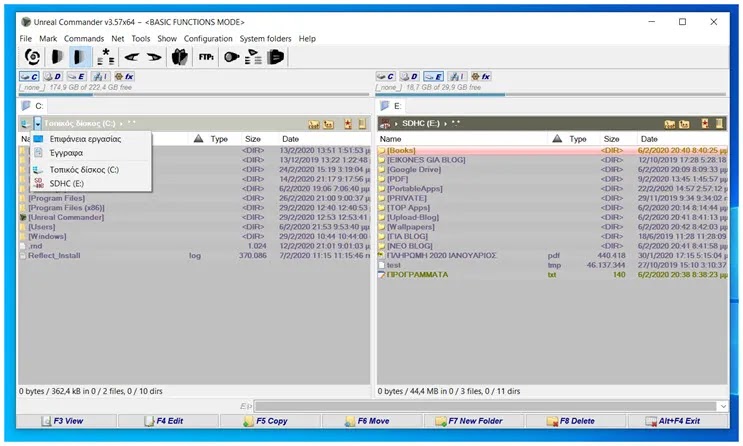743x446 pixels.
Task: Switch left panel to drive C
Action: pos(29,76)
